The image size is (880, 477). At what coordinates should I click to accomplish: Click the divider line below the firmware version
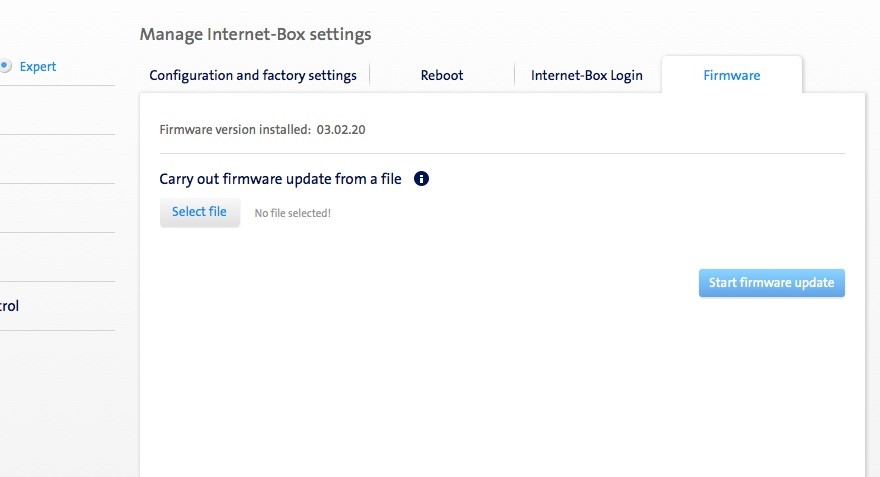coord(502,153)
